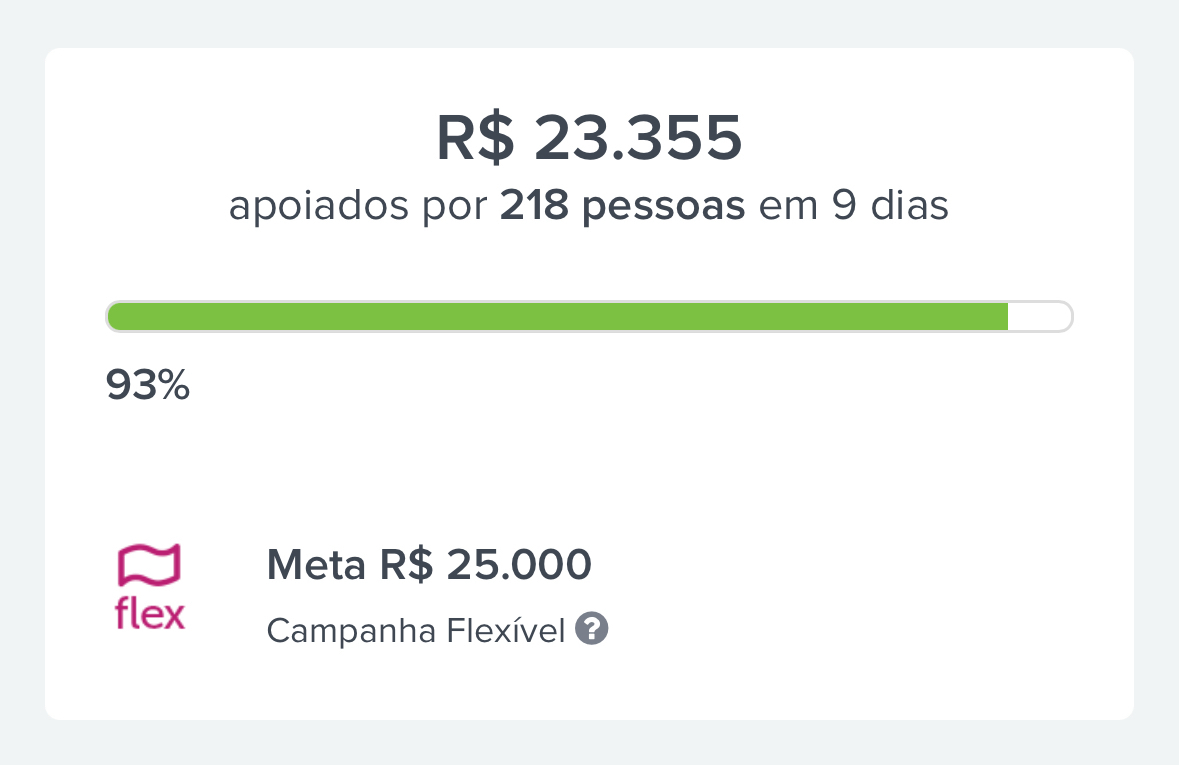The image size is (1179, 765).
Task: Click the empty white end of progress bar
Action: click(1039, 317)
